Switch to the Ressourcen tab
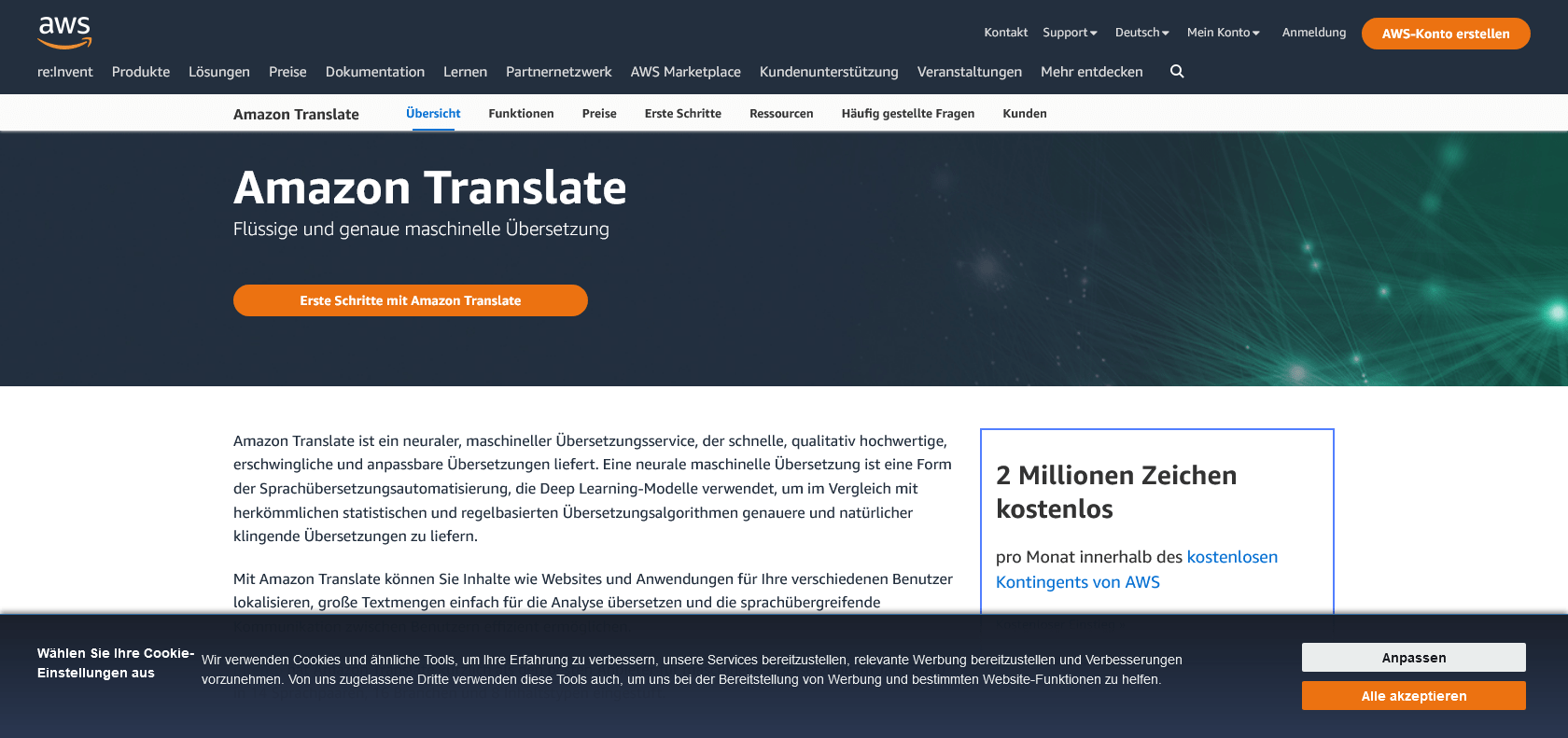 tap(781, 114)
